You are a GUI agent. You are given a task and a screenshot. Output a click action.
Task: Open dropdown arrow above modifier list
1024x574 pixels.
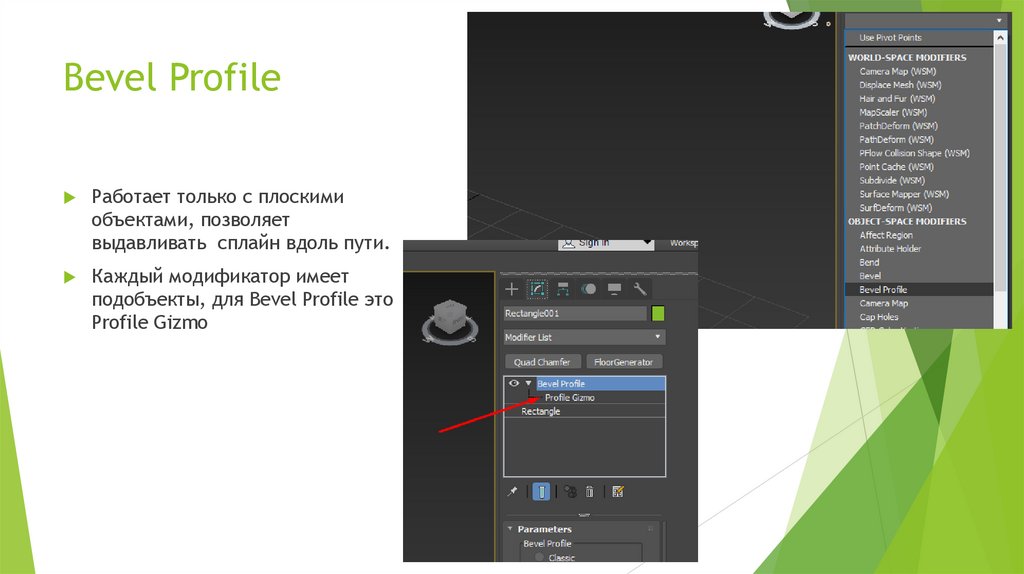(999, 21)
